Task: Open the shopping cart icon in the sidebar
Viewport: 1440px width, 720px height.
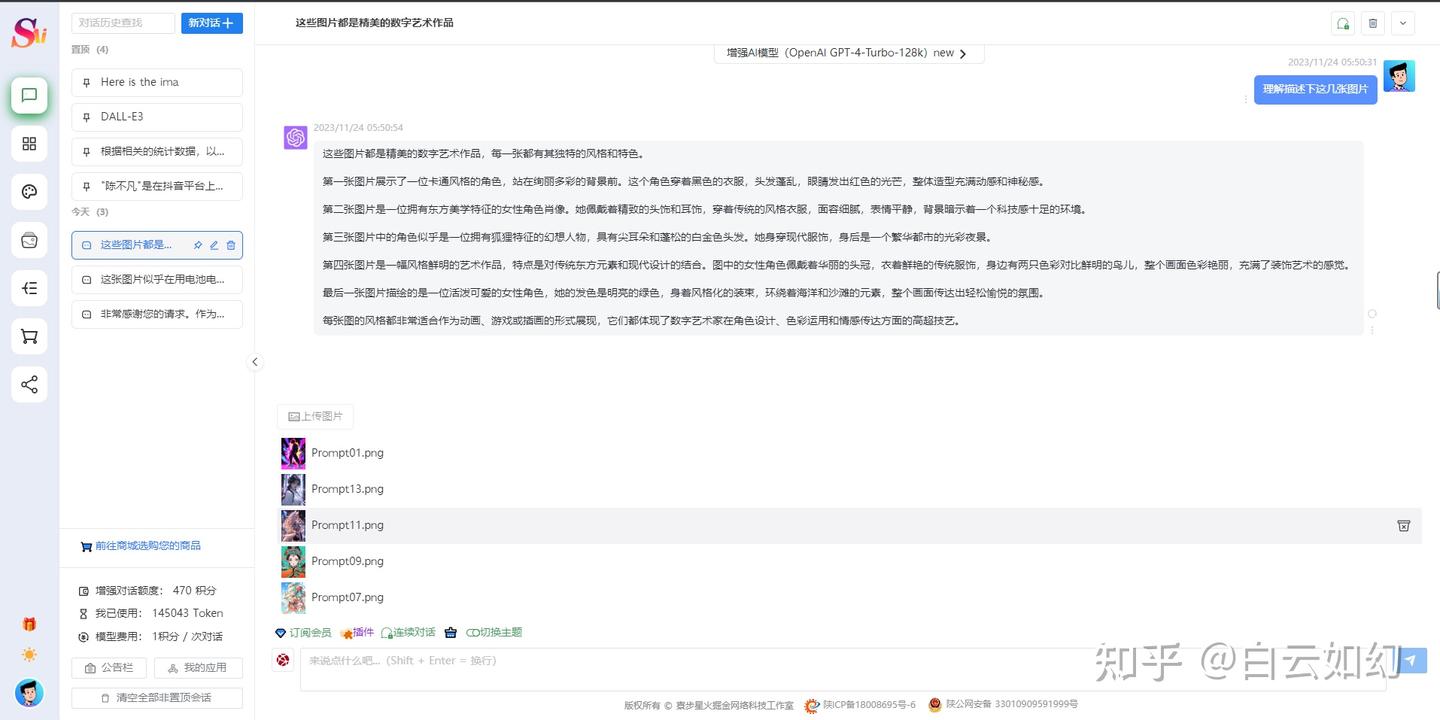Action: [x=29, y=336]
